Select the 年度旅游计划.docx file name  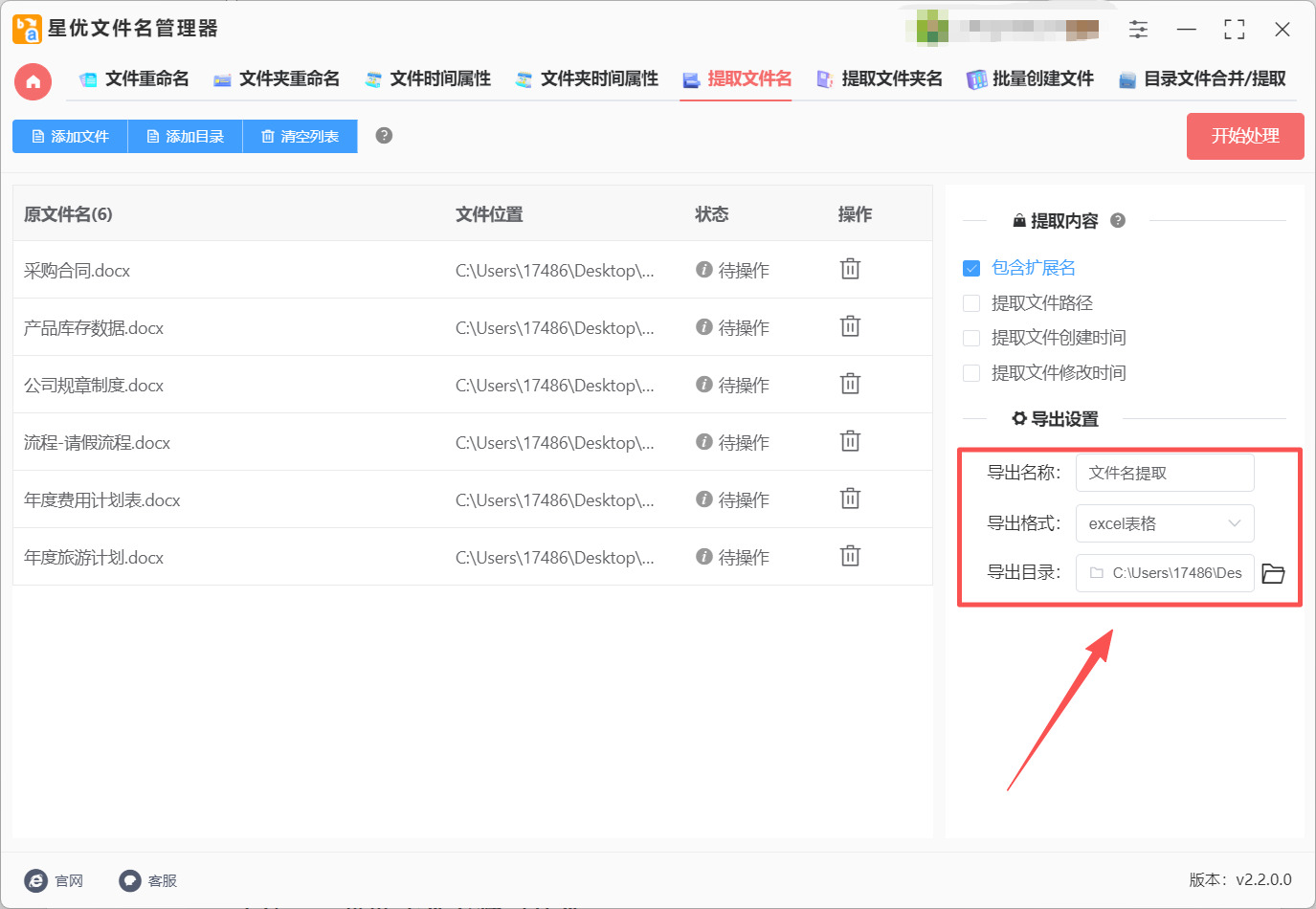[x=94, y=558]
